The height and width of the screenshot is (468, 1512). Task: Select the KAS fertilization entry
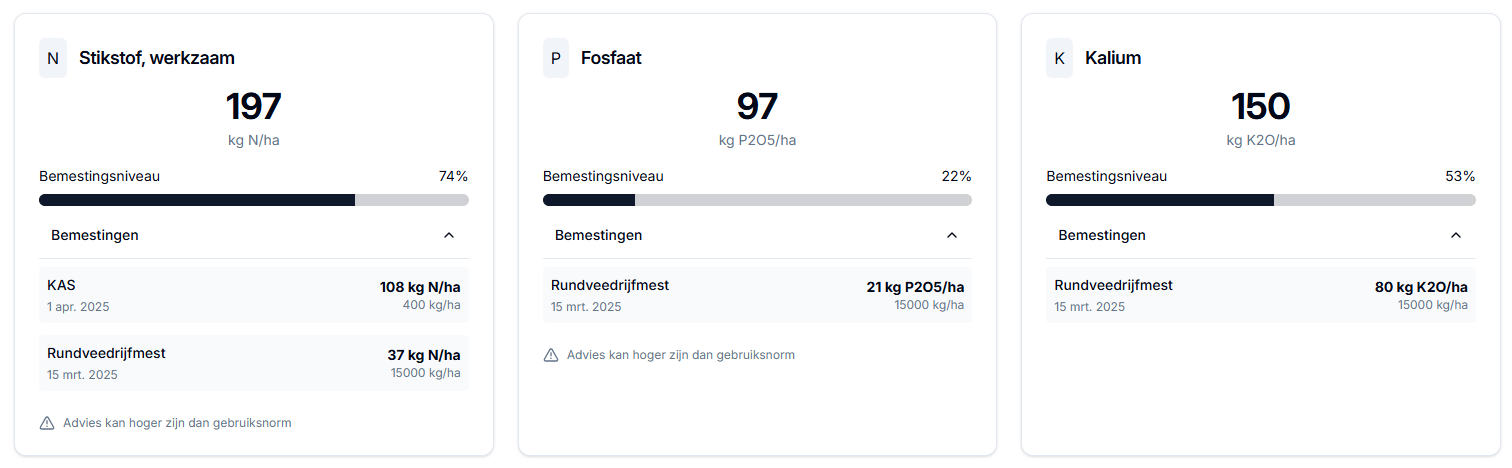click(x=254, y=295)
